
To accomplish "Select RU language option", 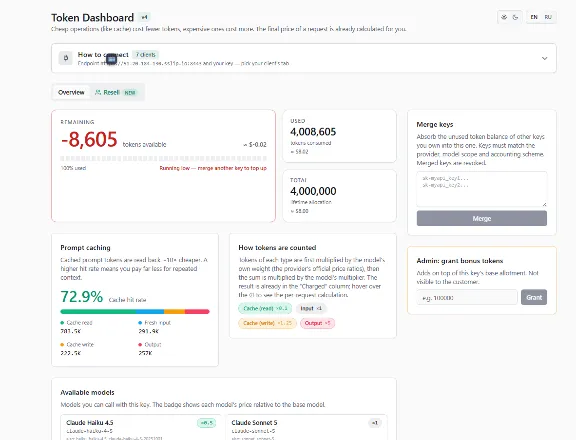I will click(x=548, y=17).
